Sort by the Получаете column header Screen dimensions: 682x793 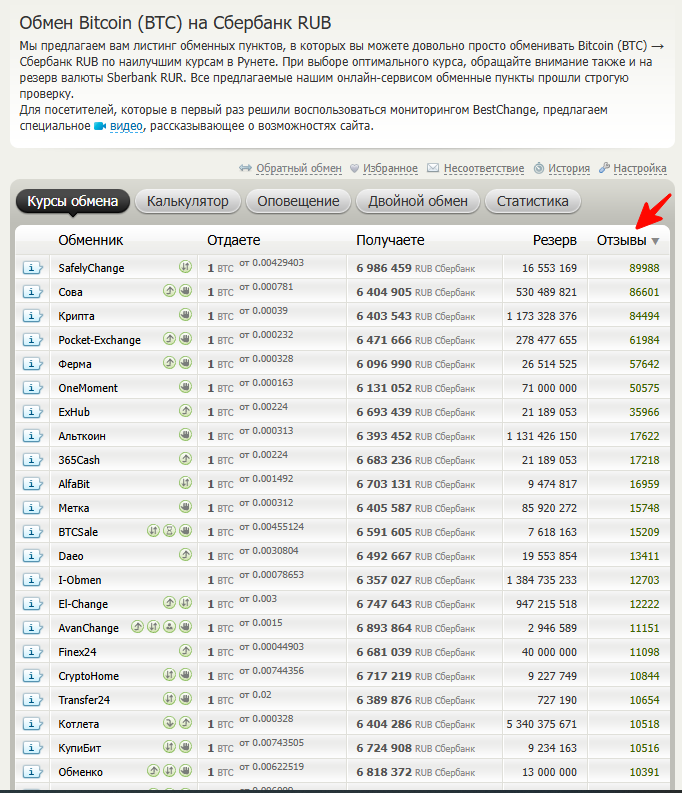[390, 240]
